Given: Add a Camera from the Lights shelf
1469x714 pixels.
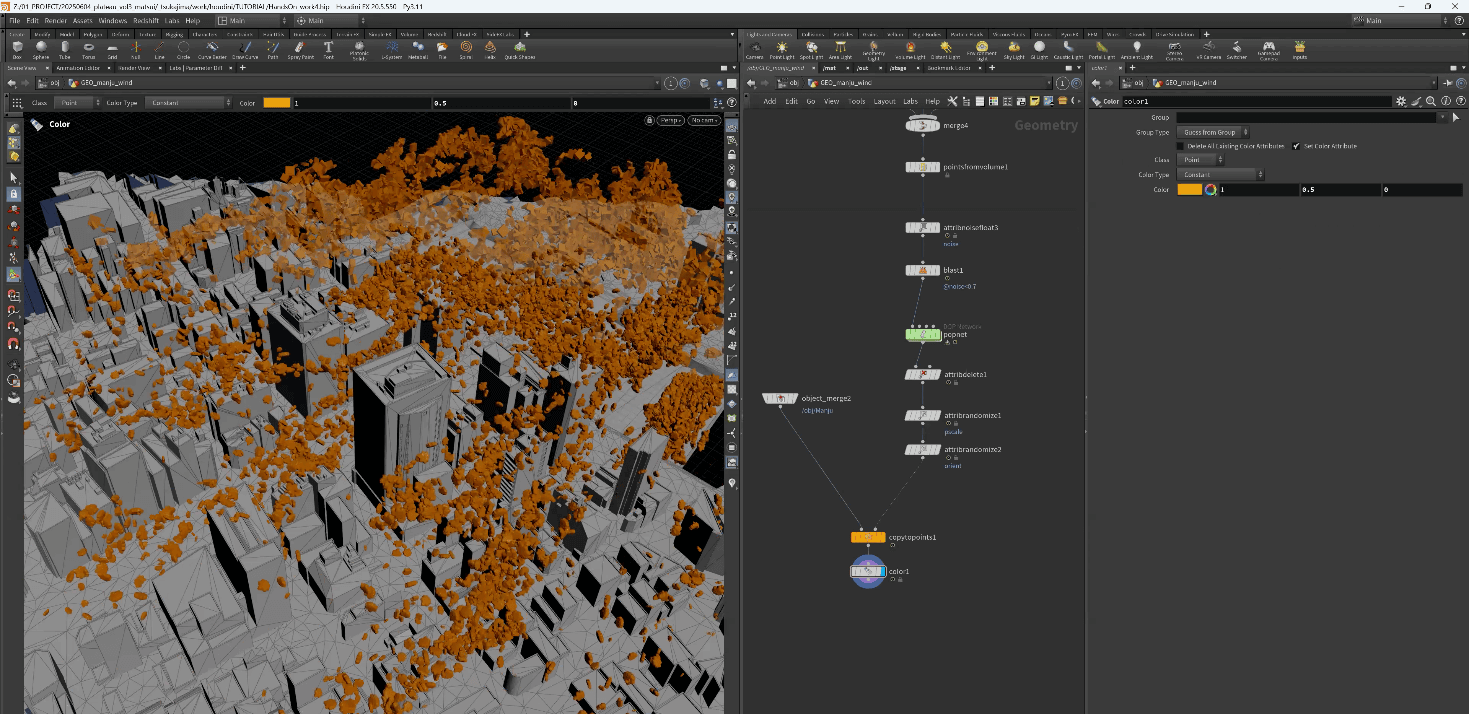Looking at the screenshot, I should [x=754, y=49].
